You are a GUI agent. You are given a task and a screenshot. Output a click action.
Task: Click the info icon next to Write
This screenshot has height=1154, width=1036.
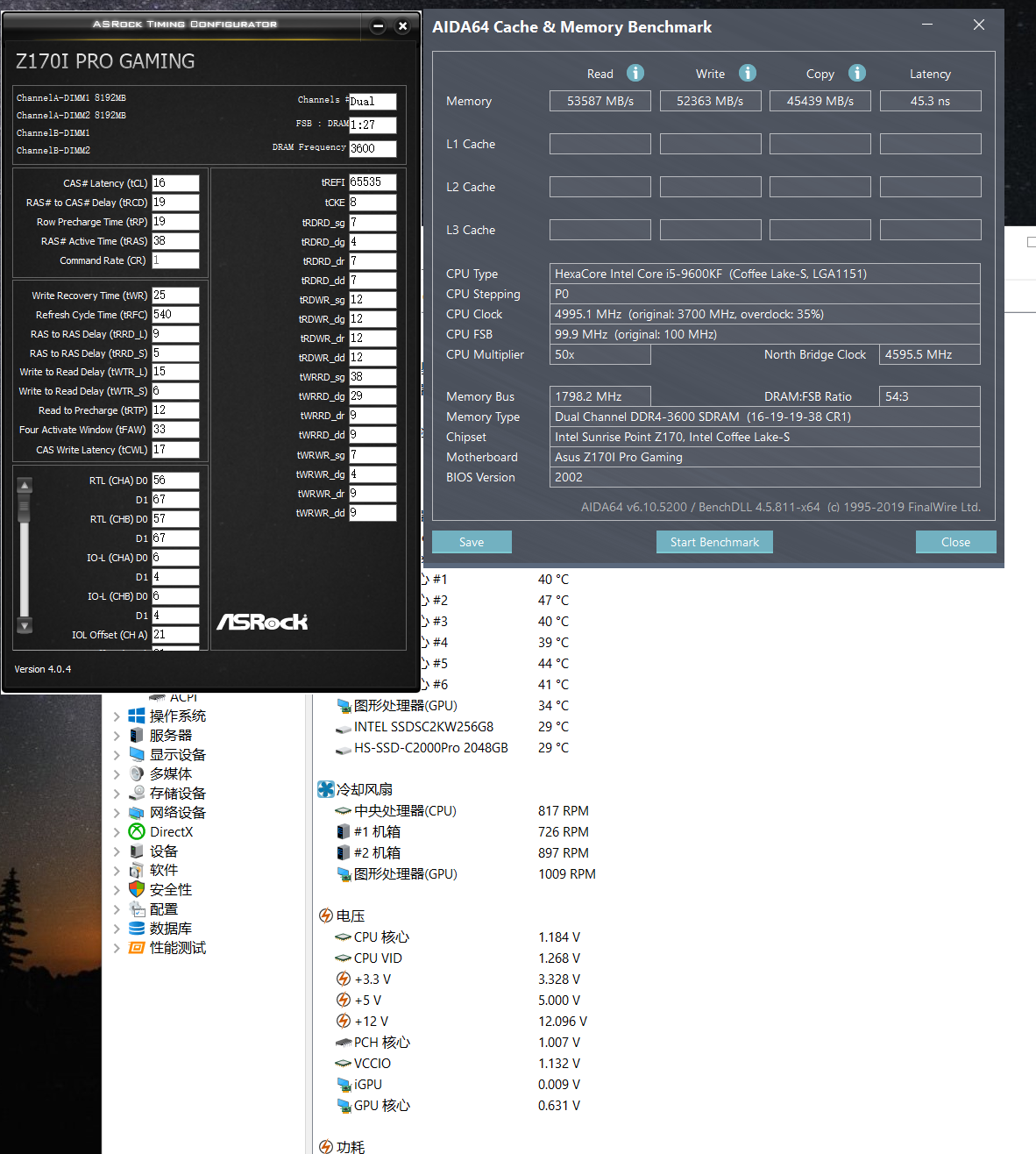click(x=745, y=73)
